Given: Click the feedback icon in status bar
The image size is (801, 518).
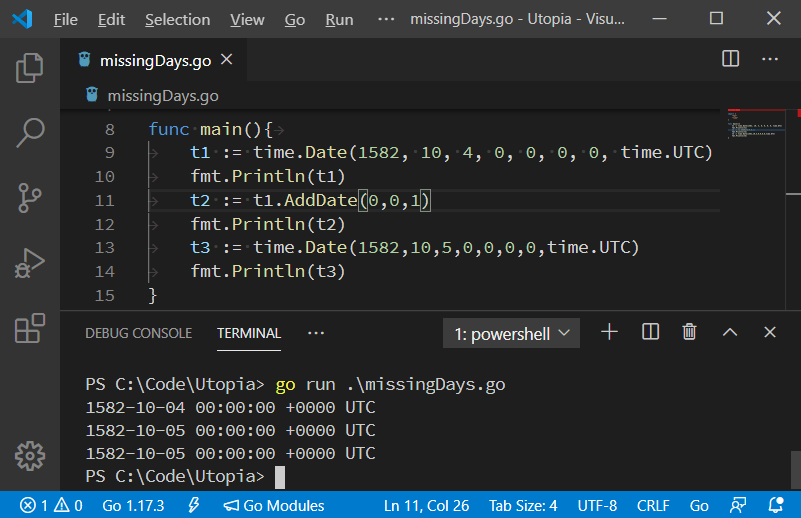Looking at the screenshot, I should pyautogui.click(x=738, y=506).
